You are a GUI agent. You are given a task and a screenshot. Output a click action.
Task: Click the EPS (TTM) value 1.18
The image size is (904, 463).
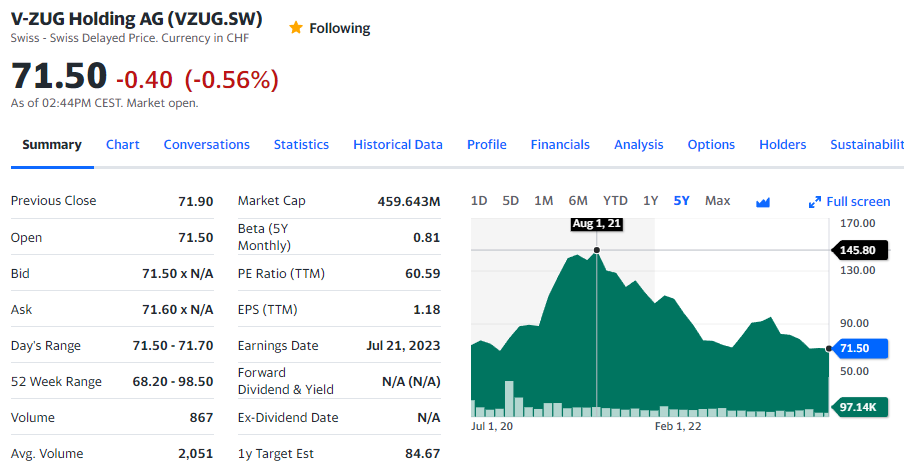click(427, 310)
